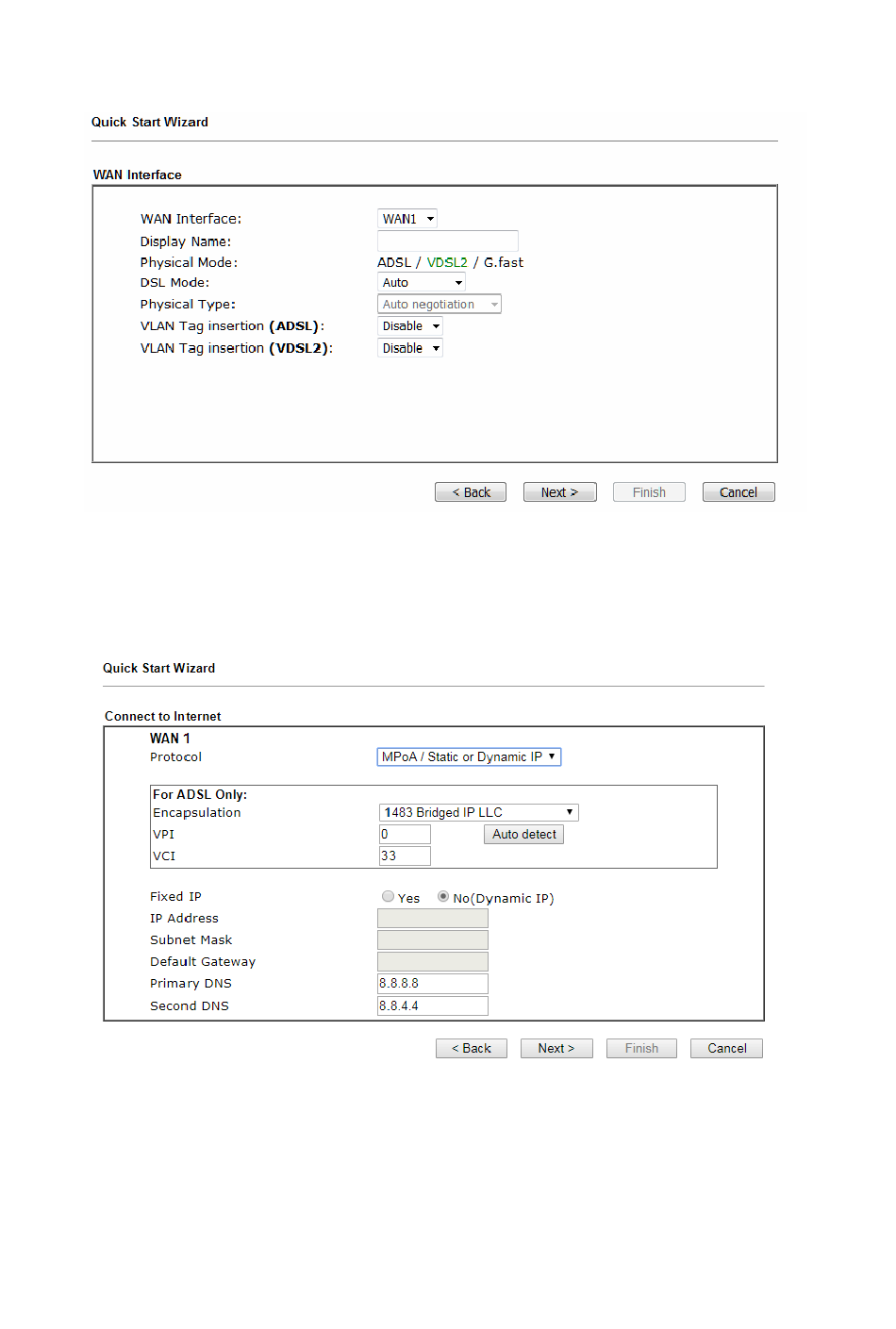Open the DSL Mode Auto dropdown

click(x=422, y=282)
